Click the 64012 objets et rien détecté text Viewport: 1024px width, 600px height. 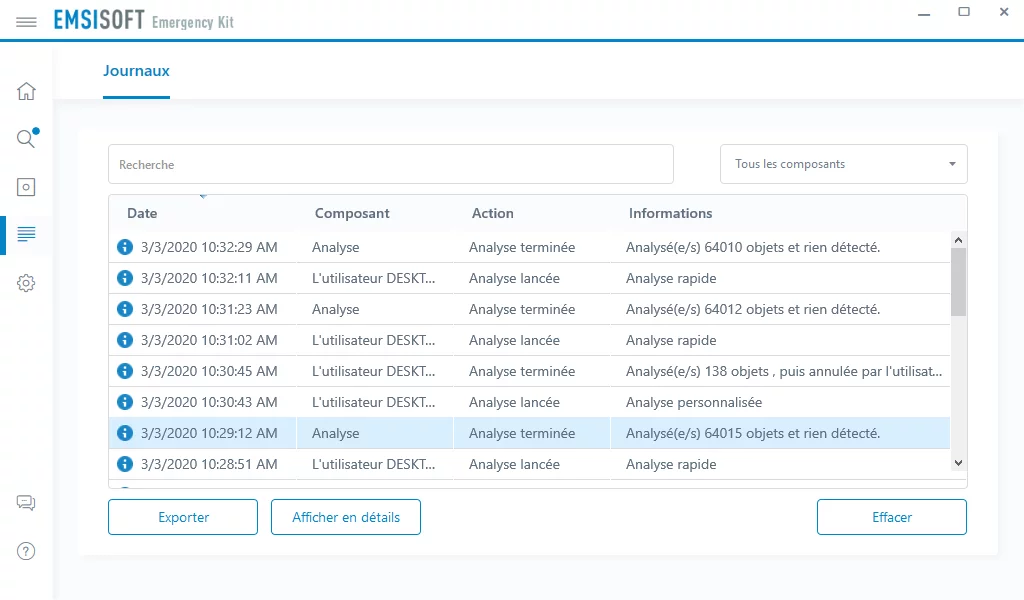coord(753,309)
